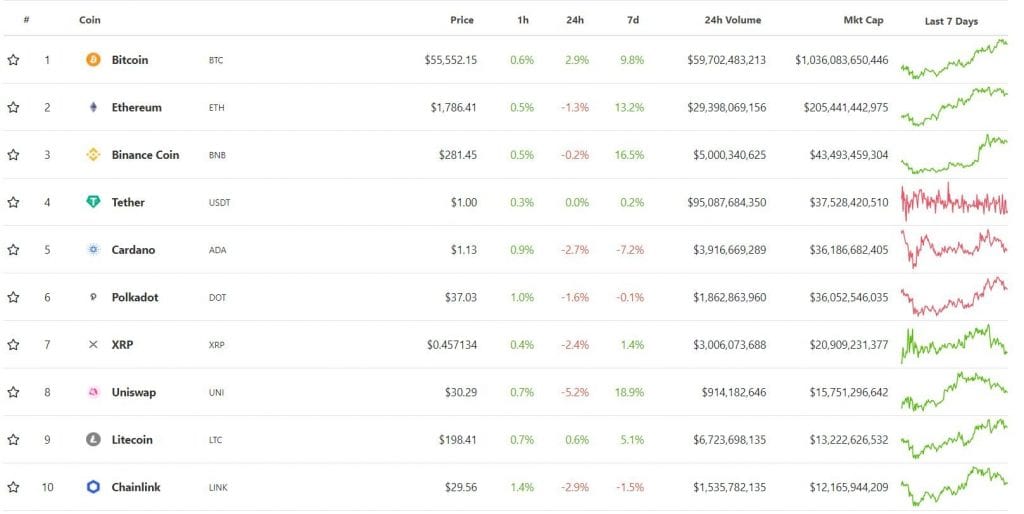Screen dimensions: 1024x514
Task: Toggle the favorite star for XRP
Action: [x=13, y=345]
